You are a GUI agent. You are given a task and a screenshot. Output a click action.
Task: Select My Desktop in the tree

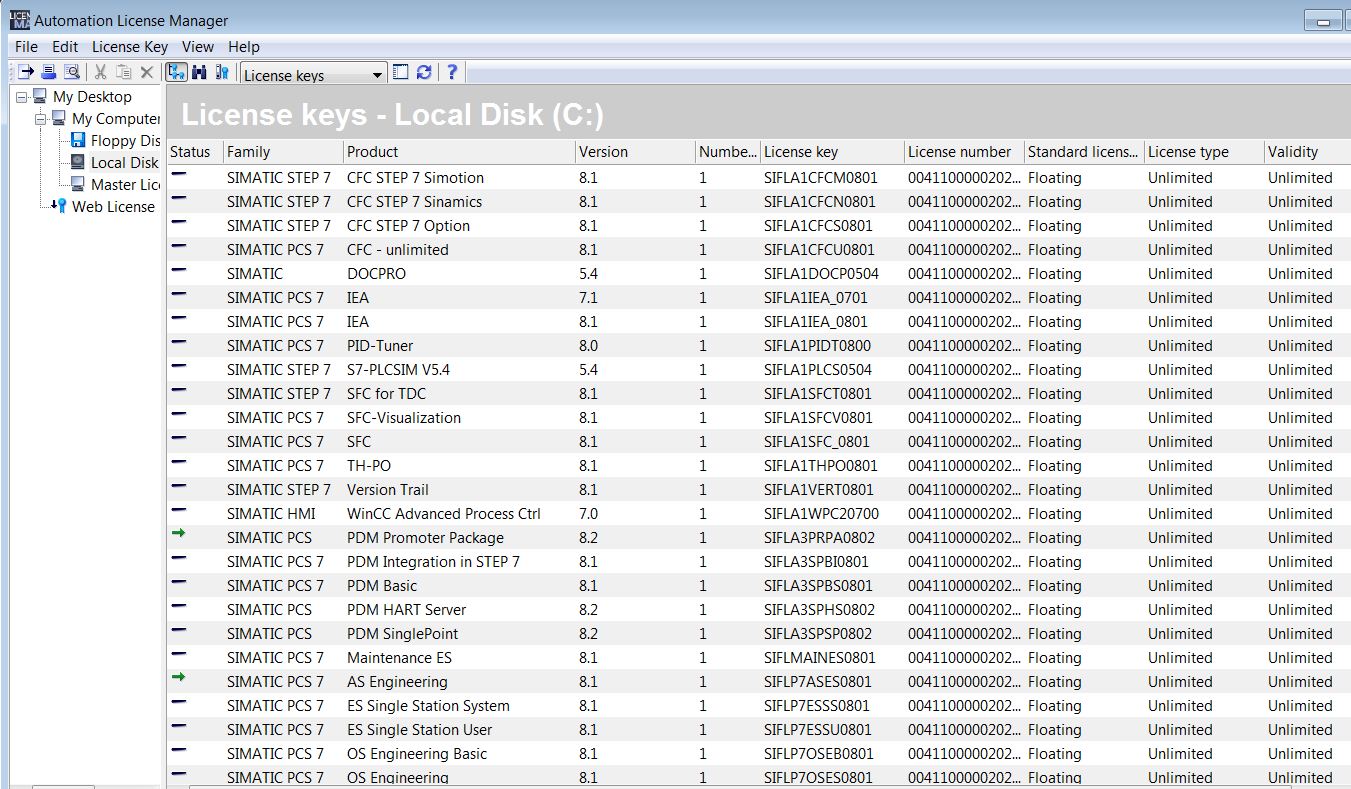tap(92, 97)
